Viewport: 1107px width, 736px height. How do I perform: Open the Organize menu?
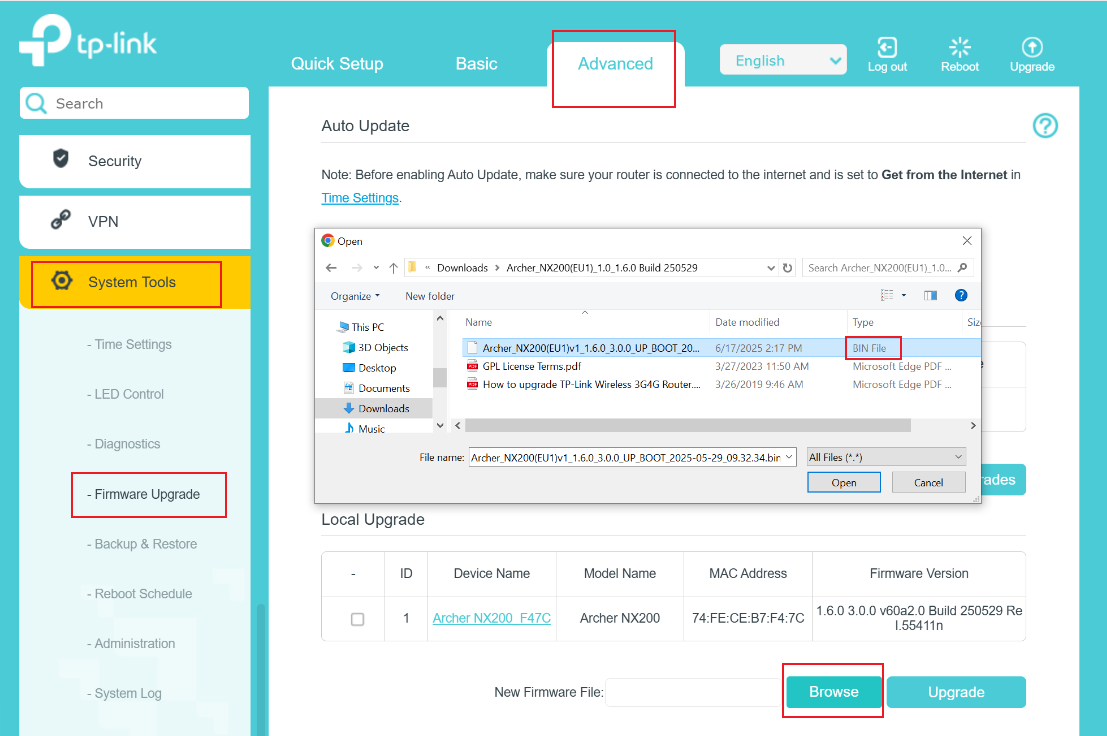pos(356,297)
